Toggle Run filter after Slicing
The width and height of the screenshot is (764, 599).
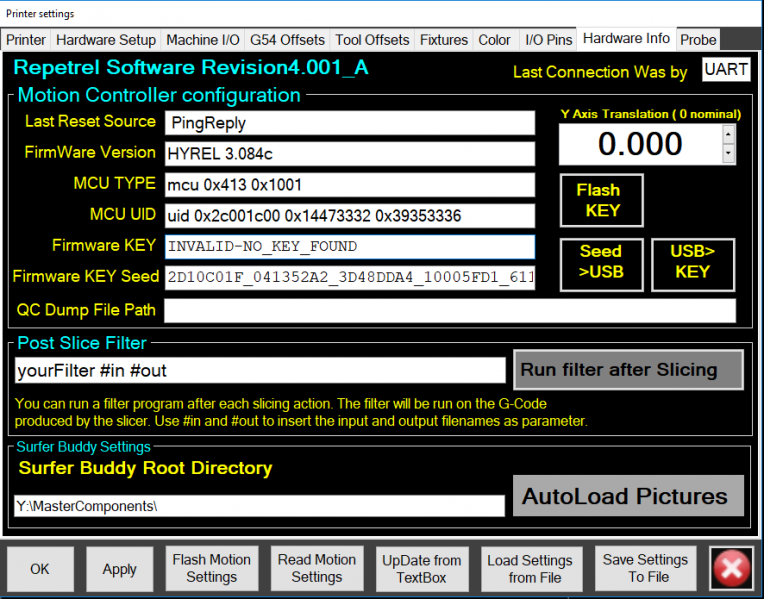628,370
